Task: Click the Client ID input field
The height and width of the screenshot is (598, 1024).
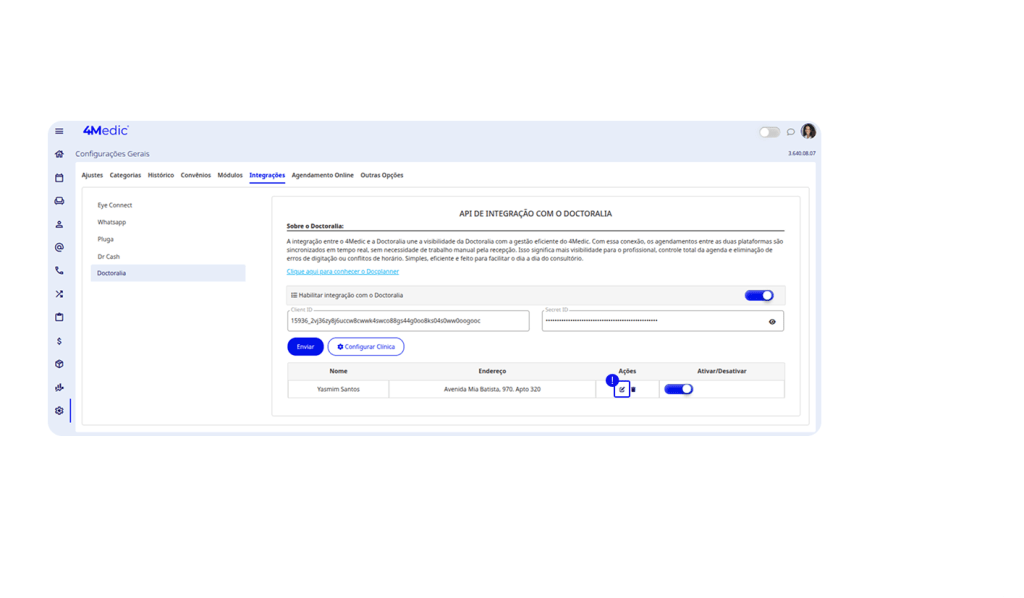Action: click(408, 321)
